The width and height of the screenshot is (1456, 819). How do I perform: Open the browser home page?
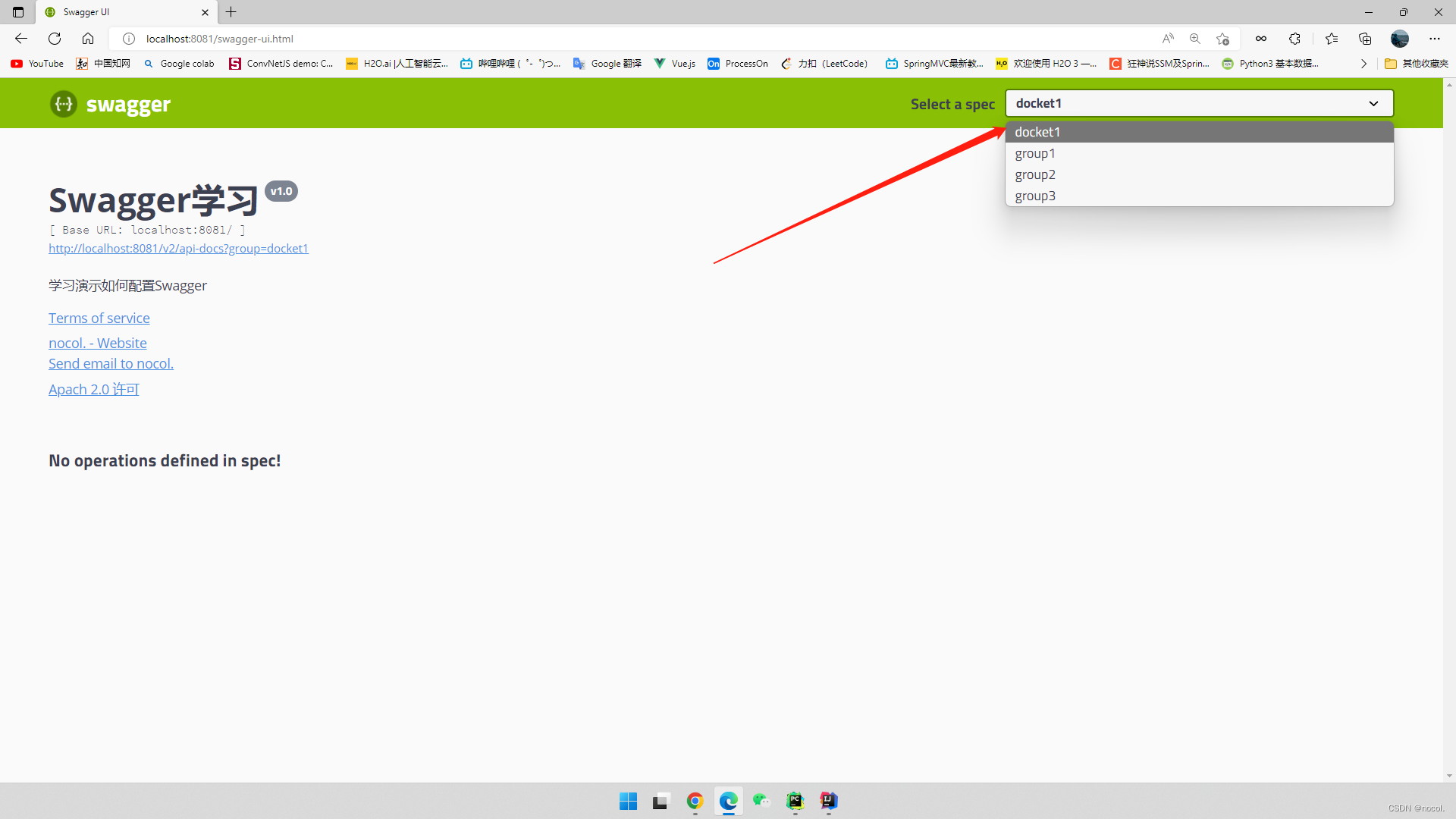[88, 39]
